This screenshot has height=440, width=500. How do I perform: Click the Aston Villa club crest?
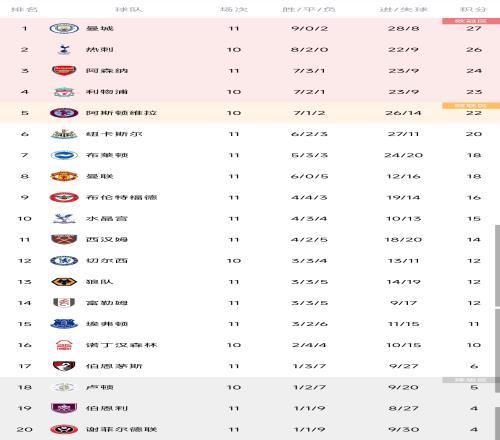click(x=64, y=113)
